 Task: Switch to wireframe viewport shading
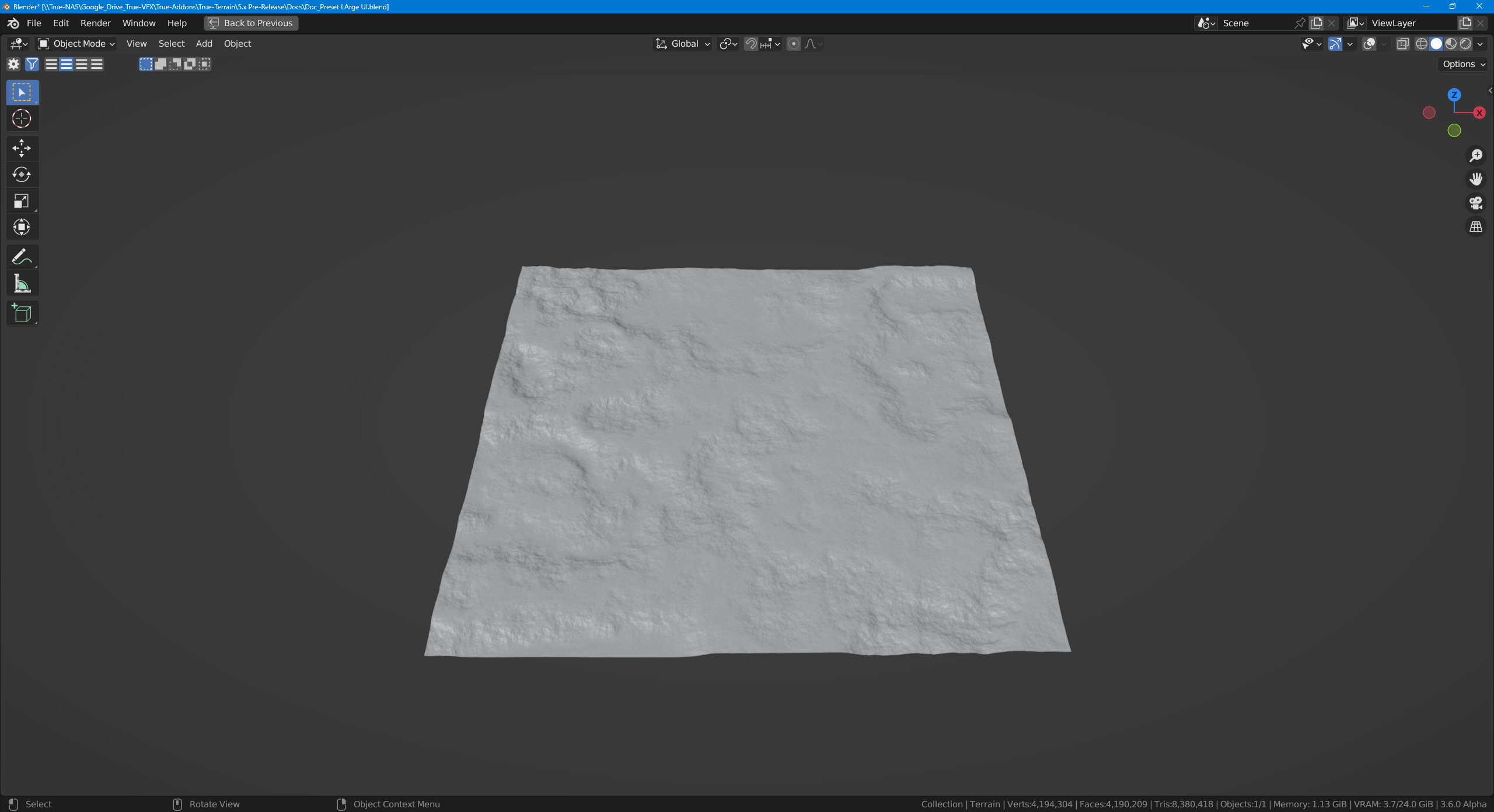pyautogui.click(x=1422, y=44)
